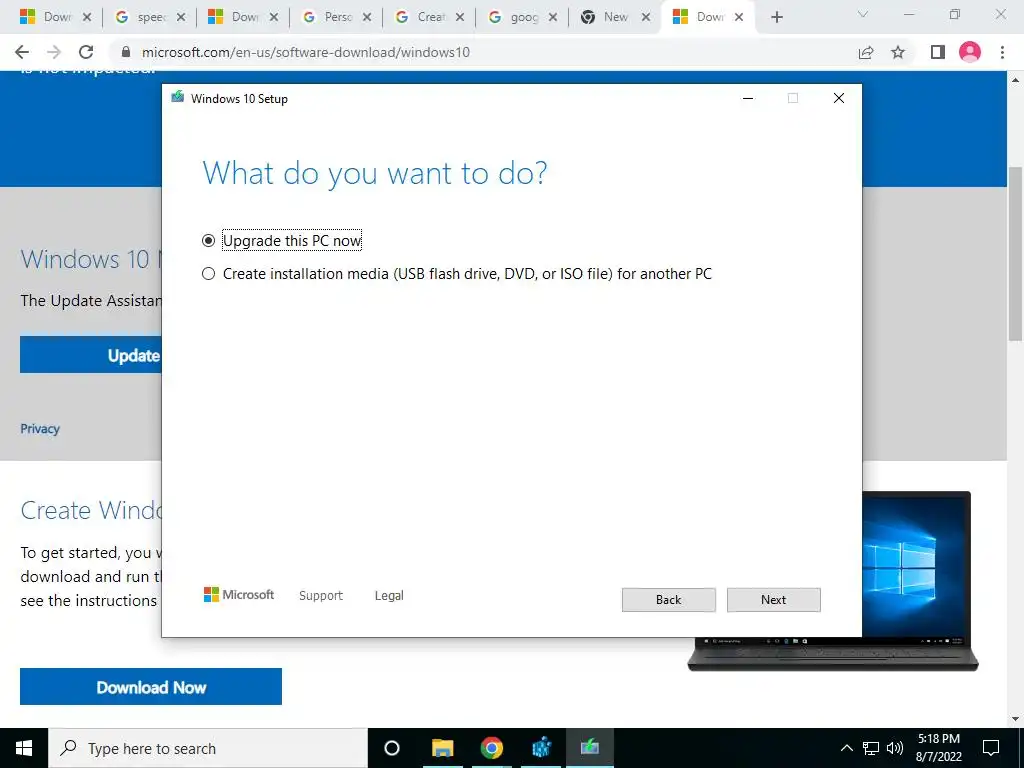Open Chrome tab search chevron
This screenshot has width=1024, height=768.
point(863,14)
